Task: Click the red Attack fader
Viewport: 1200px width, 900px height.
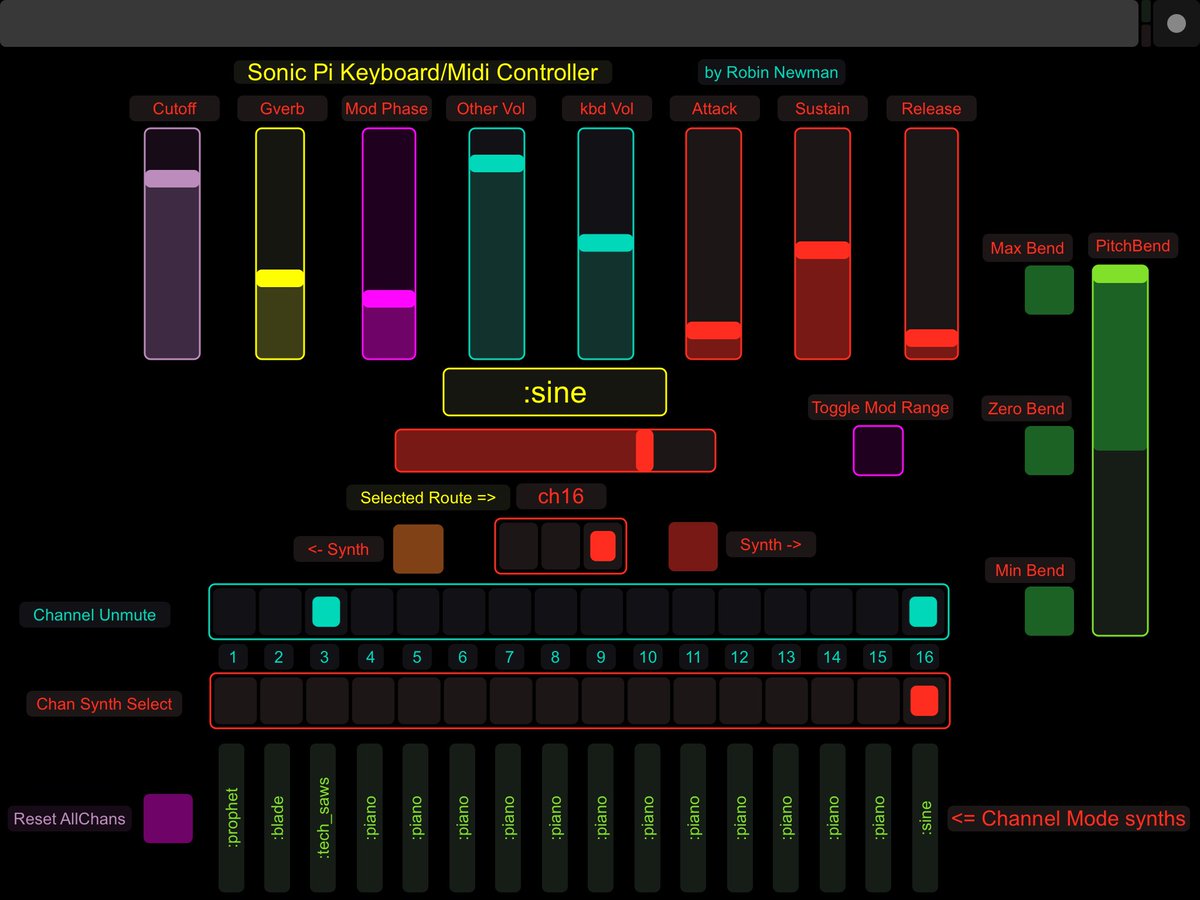Action: [714, 244]
